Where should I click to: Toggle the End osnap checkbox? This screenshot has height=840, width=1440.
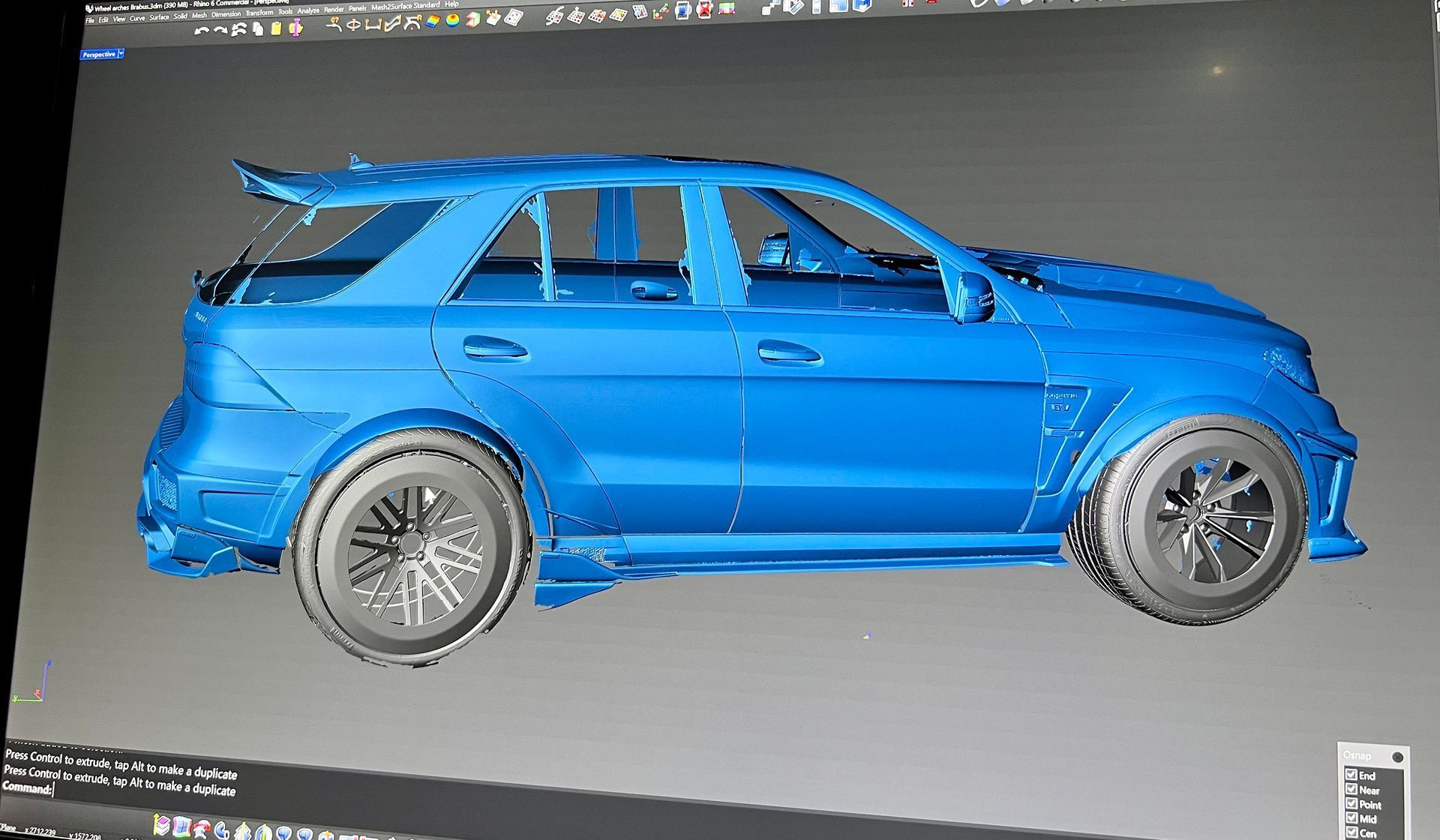[1351, 774]
